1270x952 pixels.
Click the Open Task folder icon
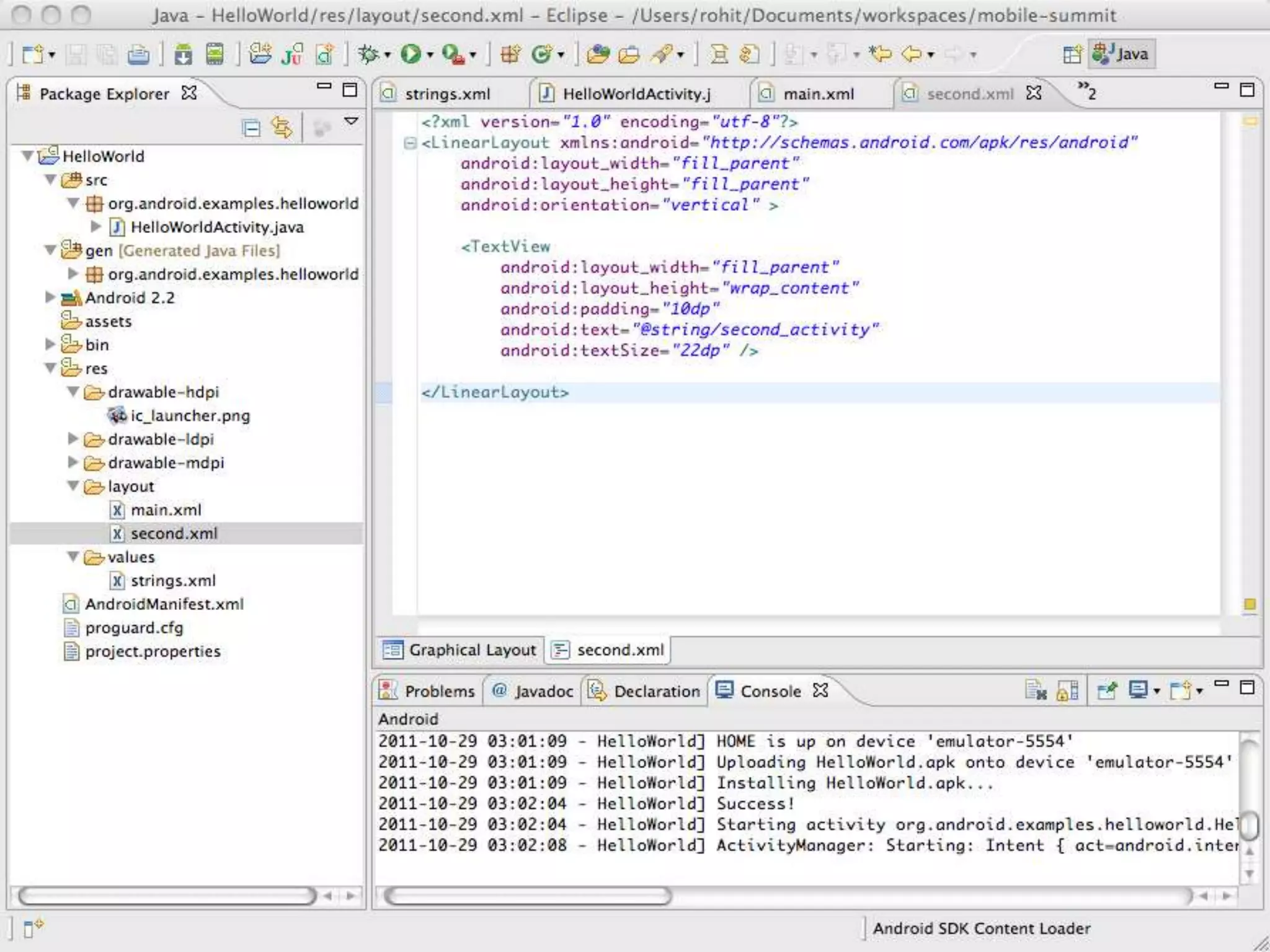click(629, 55)
